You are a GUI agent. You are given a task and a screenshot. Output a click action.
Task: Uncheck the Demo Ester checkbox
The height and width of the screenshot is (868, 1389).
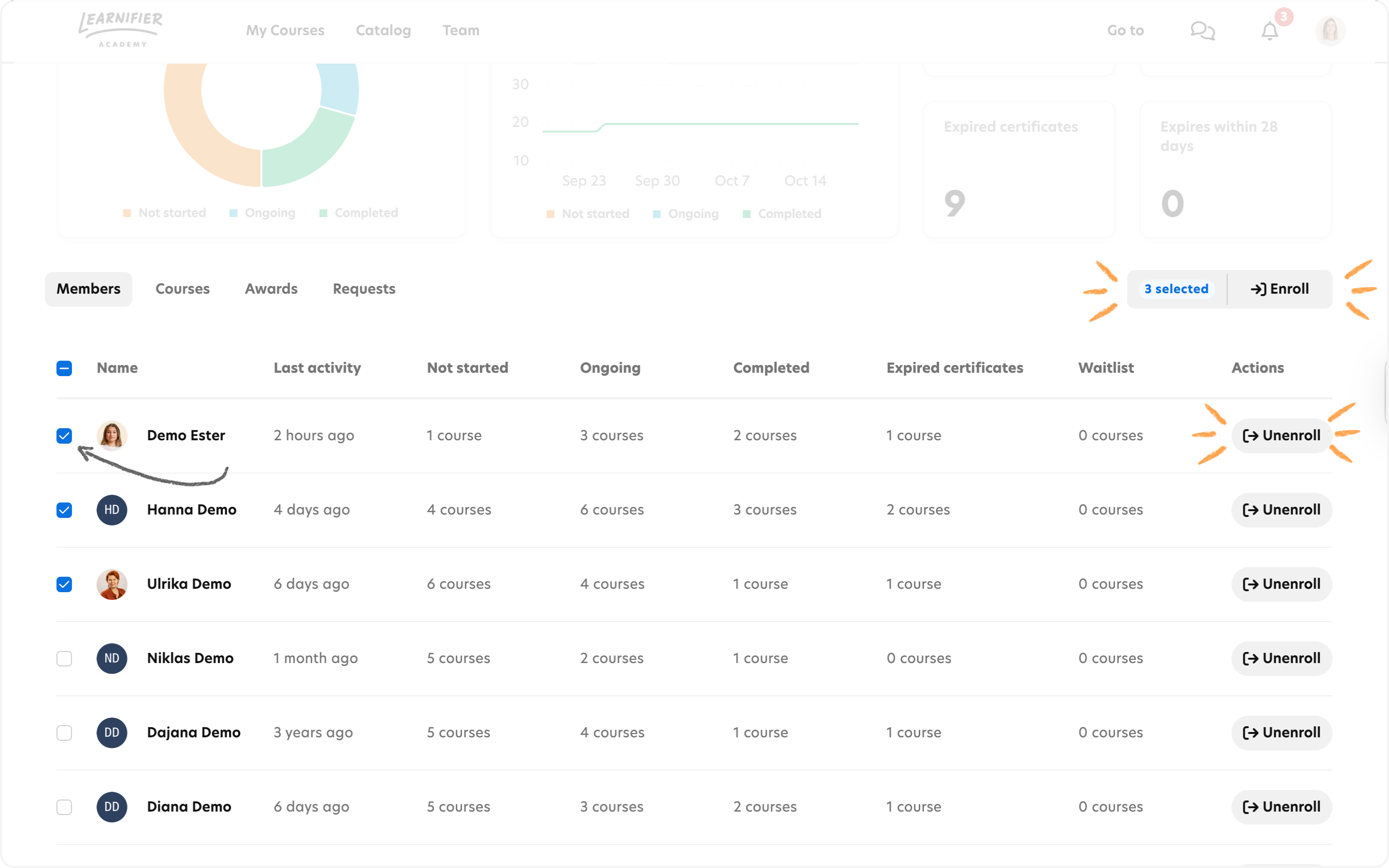[x=64, y=436]
